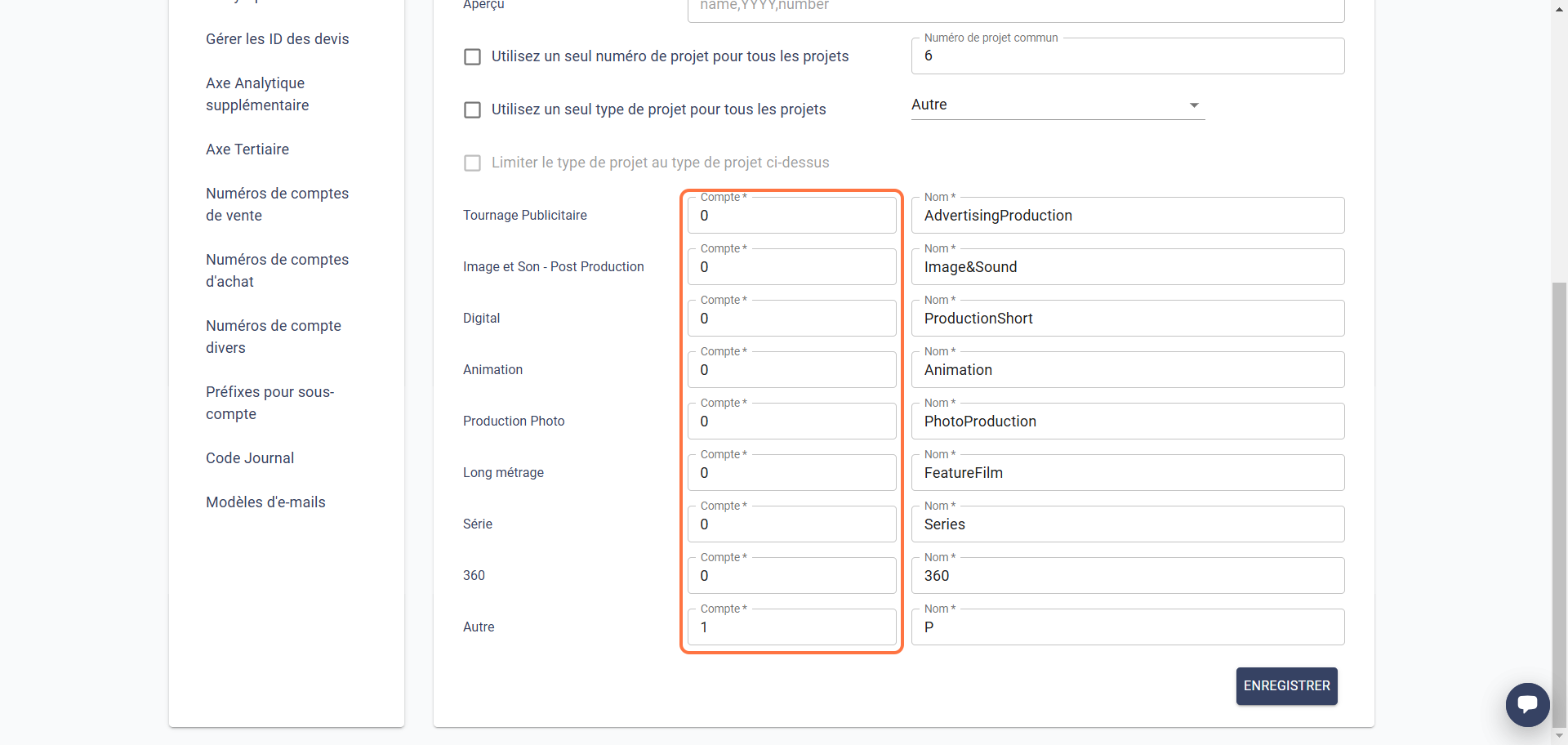Open Axe Tertiaire section

tap(247, 149)
